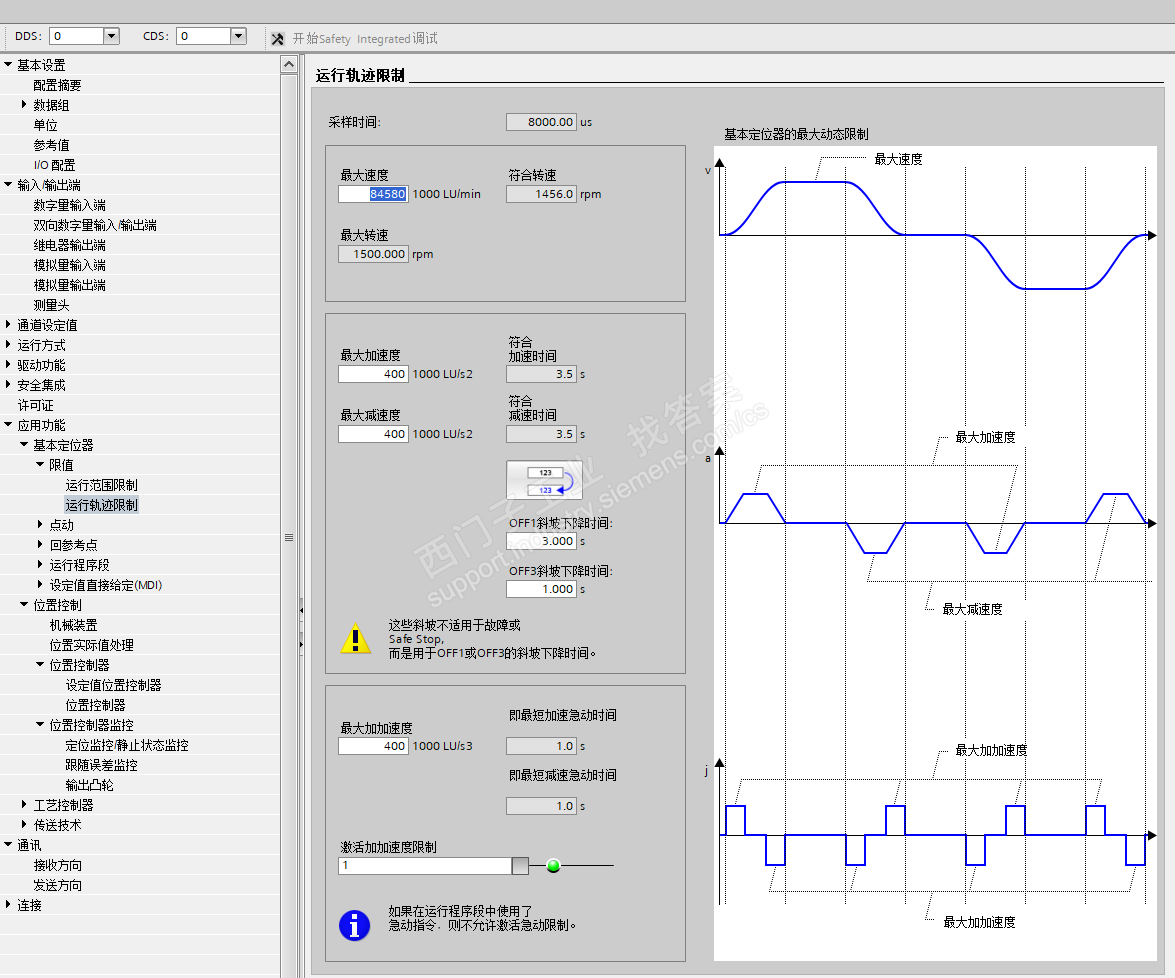The image size is (1175, 978).
Task: Toggle the 激活加加速度限制 switch
Action: pyautogui.click(x=520, y=866)
